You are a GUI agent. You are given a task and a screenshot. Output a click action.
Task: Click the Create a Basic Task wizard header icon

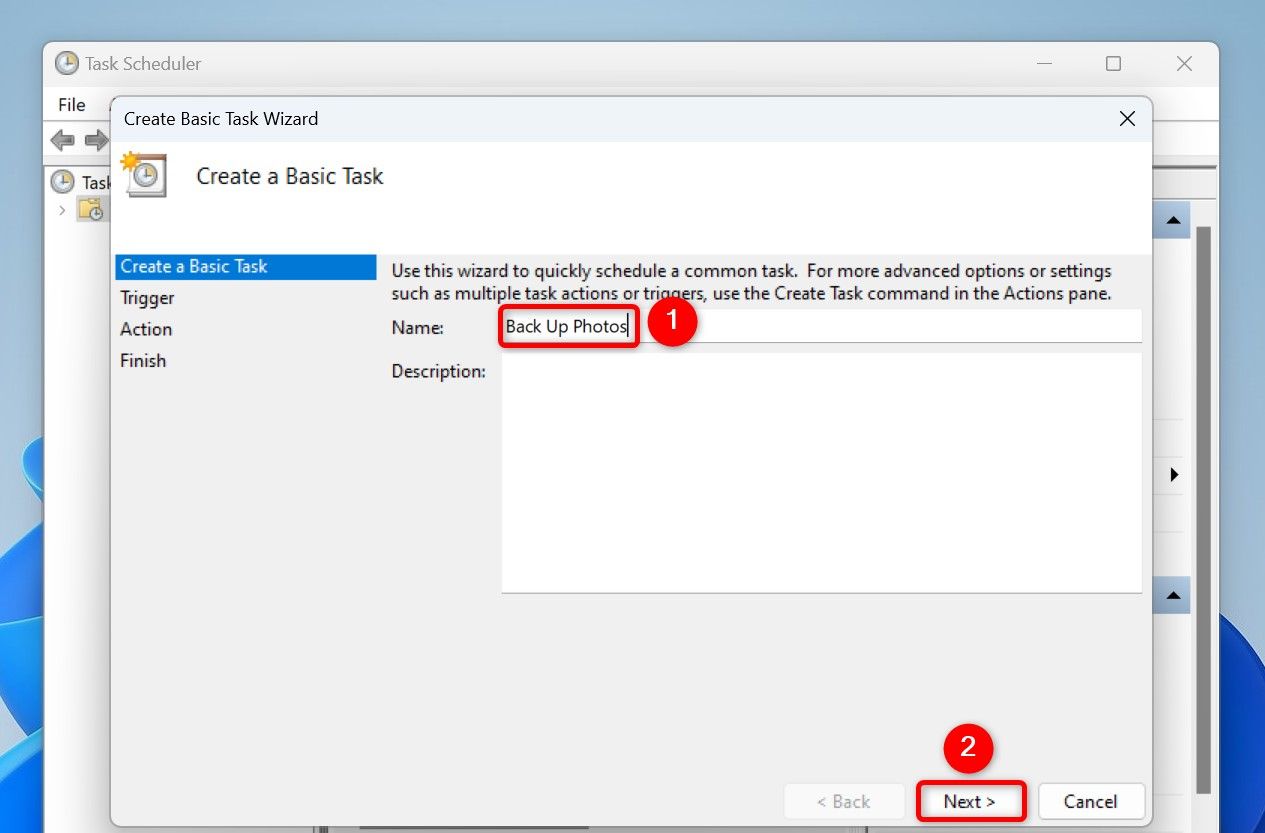coord(143,174)
